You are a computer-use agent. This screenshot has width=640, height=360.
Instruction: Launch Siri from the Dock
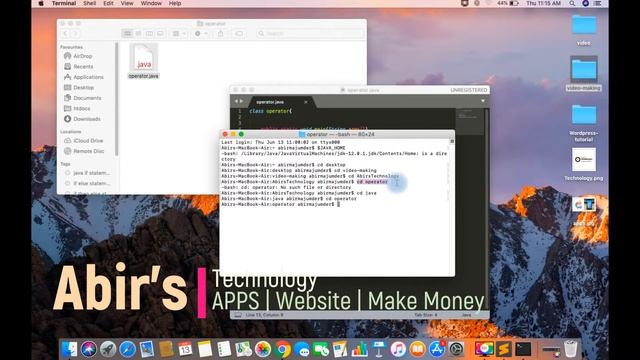(x=89, y=349)
